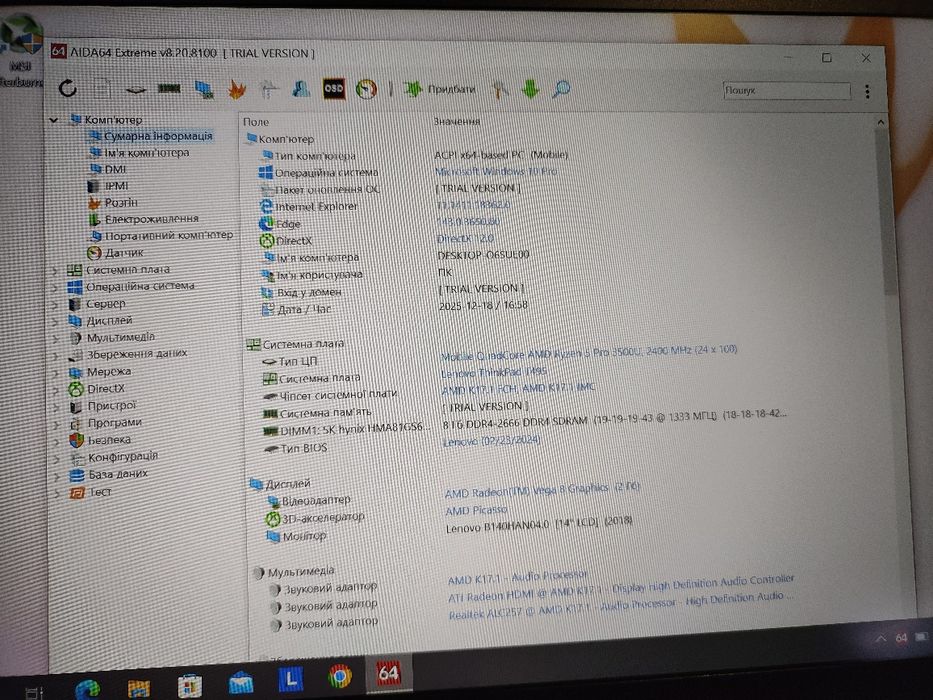This screenshot has width=933, height=700.
Task: Open the OSD panel icon
Action: pyautogui.click(x=334, y=89)
